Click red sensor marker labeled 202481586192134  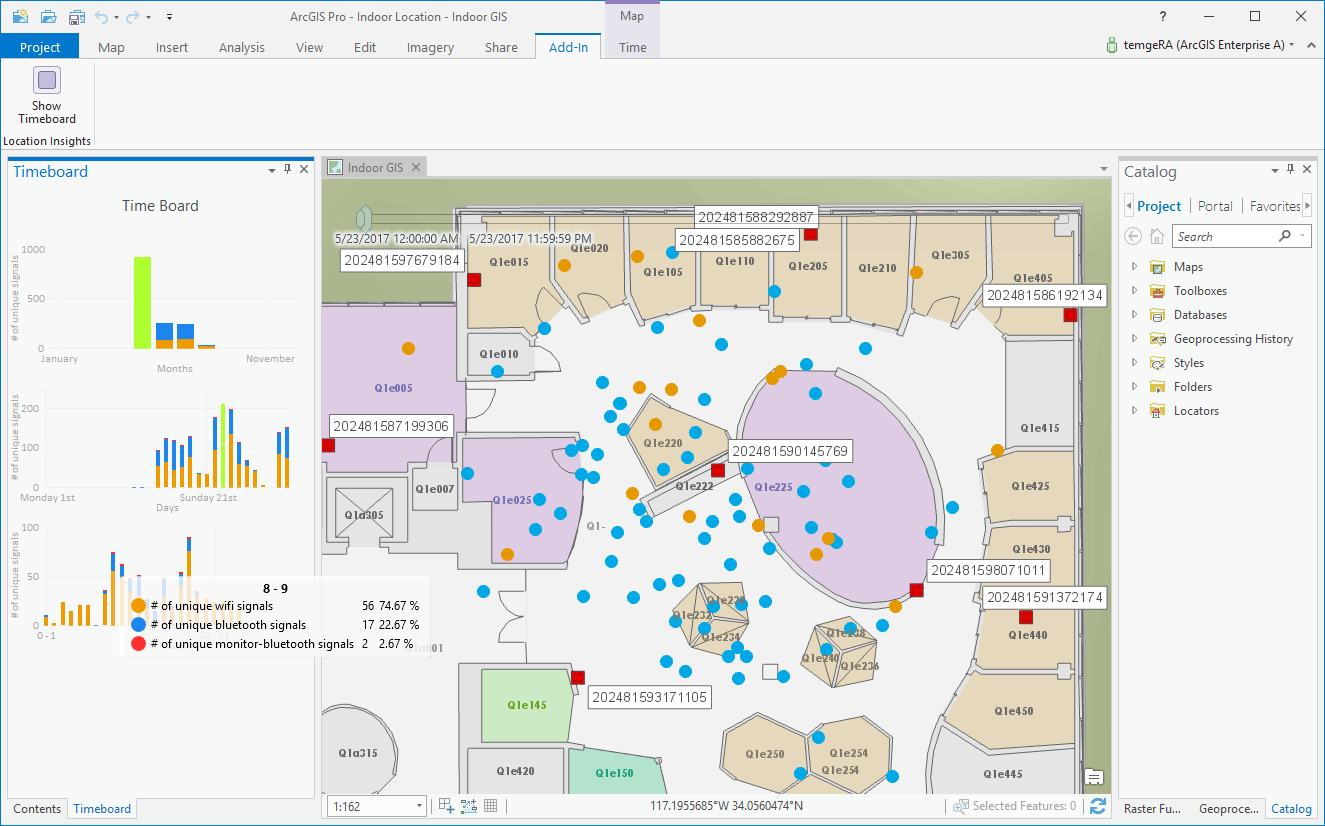click(1070, 315)
